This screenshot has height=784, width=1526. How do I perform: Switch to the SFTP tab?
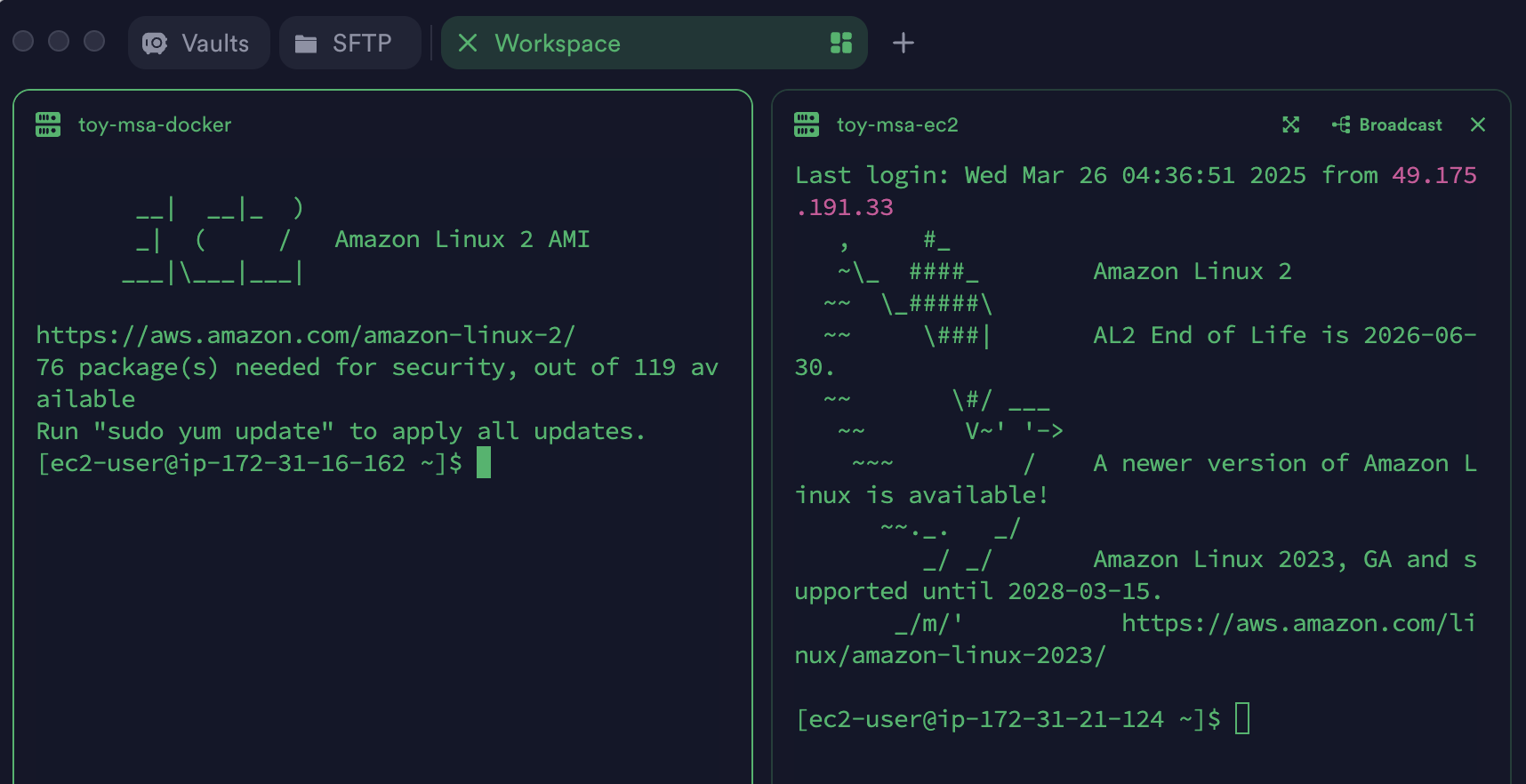(349, 43)
